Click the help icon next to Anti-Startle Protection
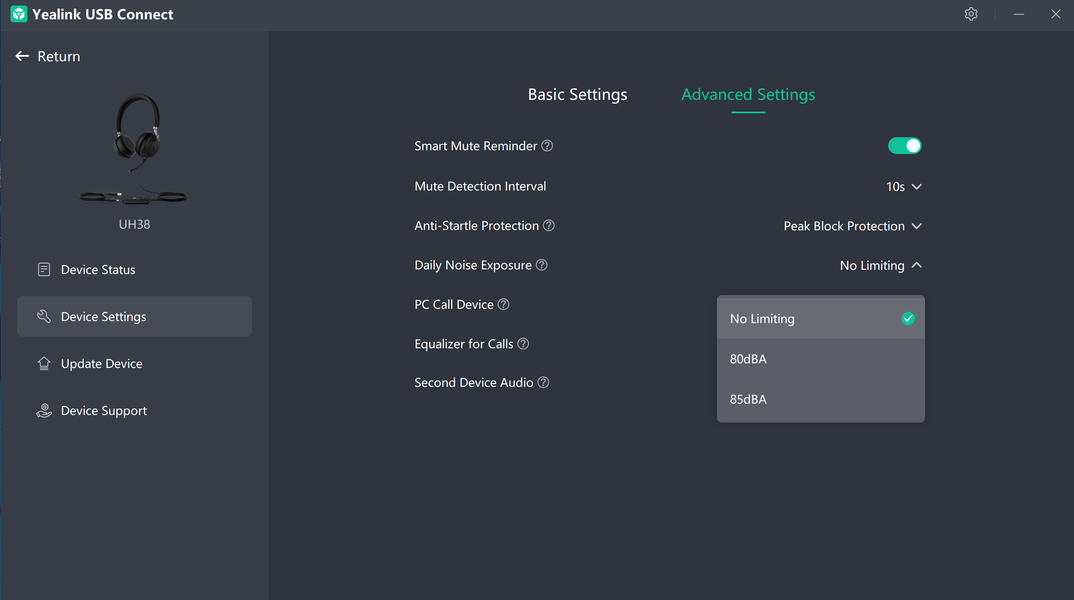 [548, 226]
